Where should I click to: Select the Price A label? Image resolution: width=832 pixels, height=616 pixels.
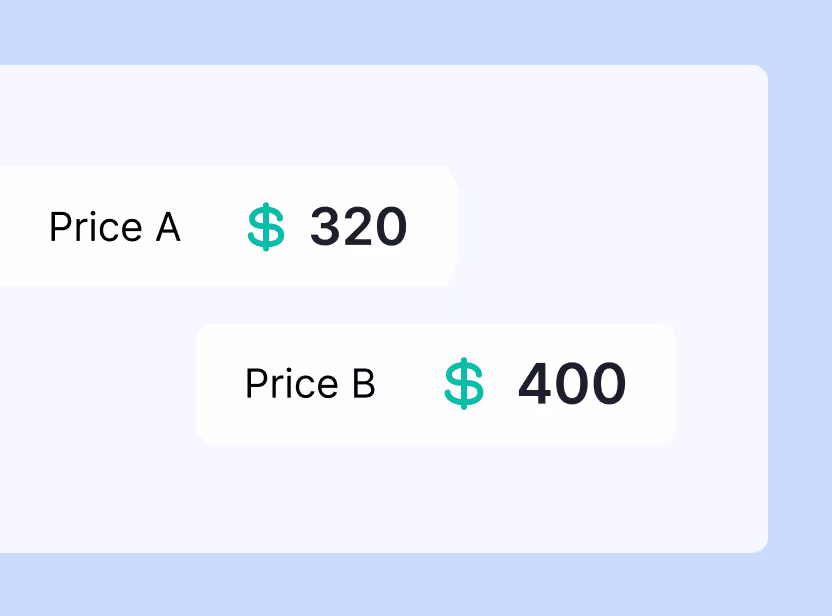[114, 228]
